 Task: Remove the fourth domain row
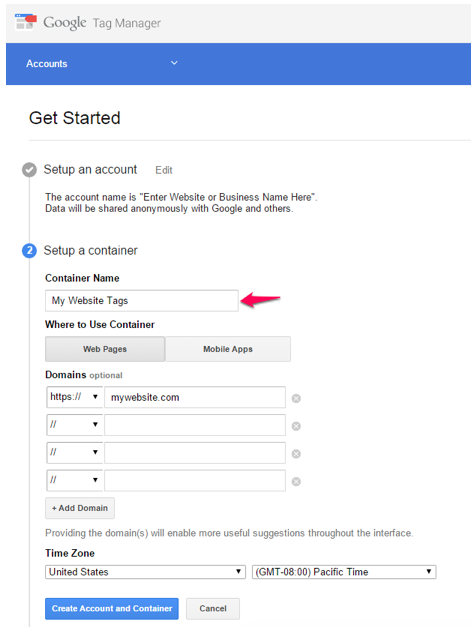(x=296, y=481)
